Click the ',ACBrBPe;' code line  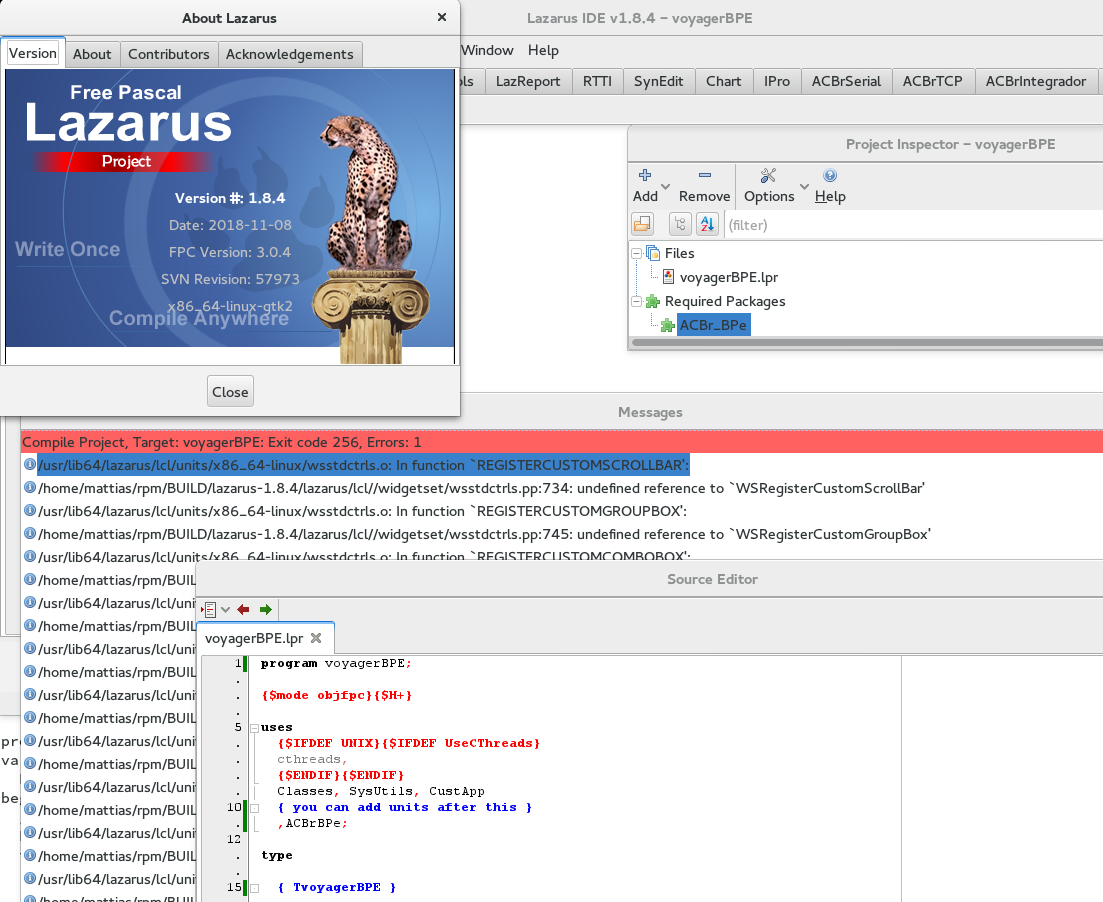click(x=312, y=823)
